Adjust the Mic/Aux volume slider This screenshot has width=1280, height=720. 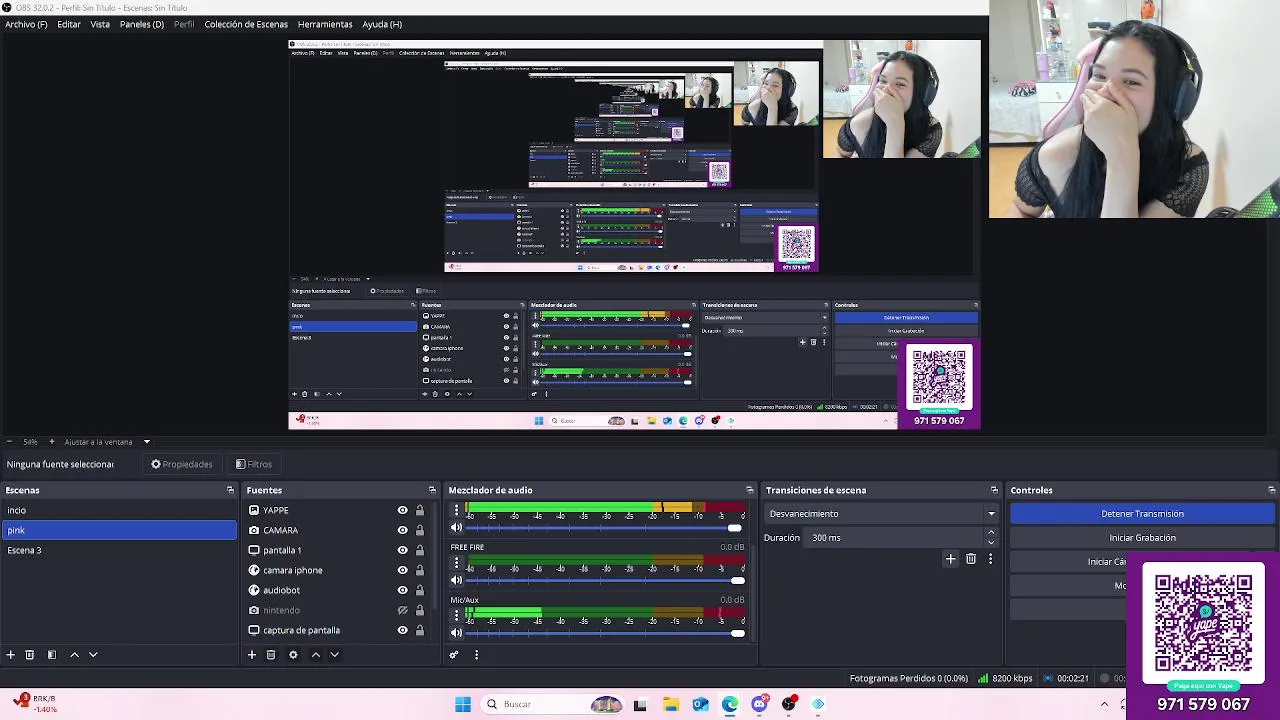[605, 632]
